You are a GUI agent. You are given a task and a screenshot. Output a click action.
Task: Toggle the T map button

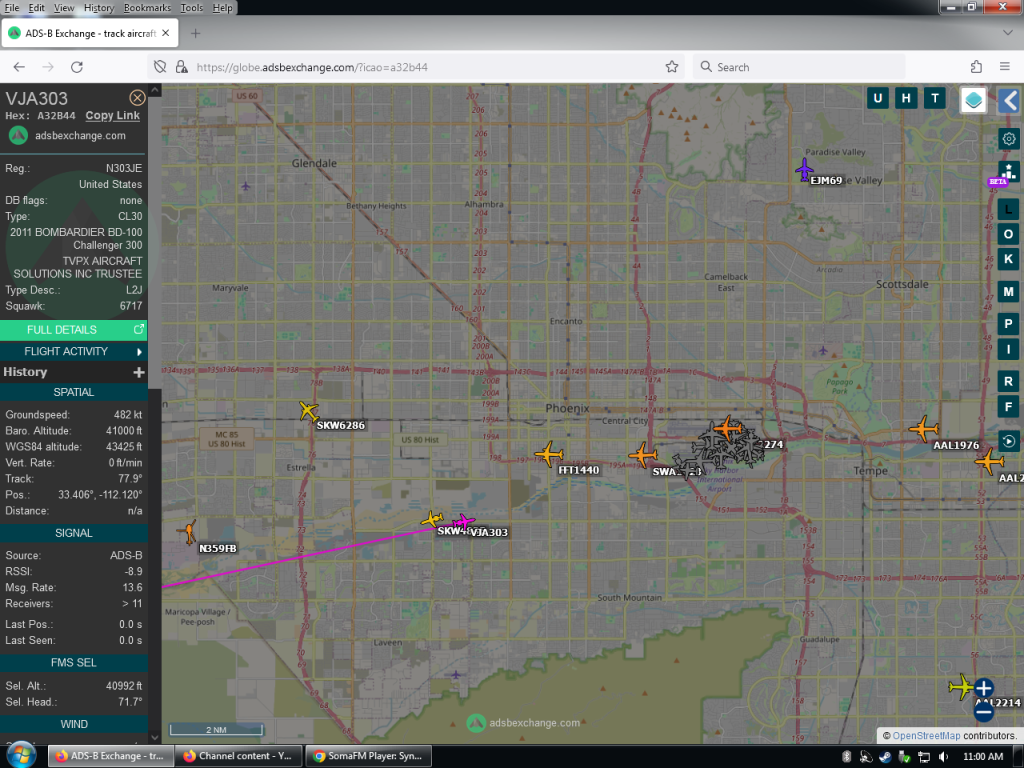tap(935, 99)
